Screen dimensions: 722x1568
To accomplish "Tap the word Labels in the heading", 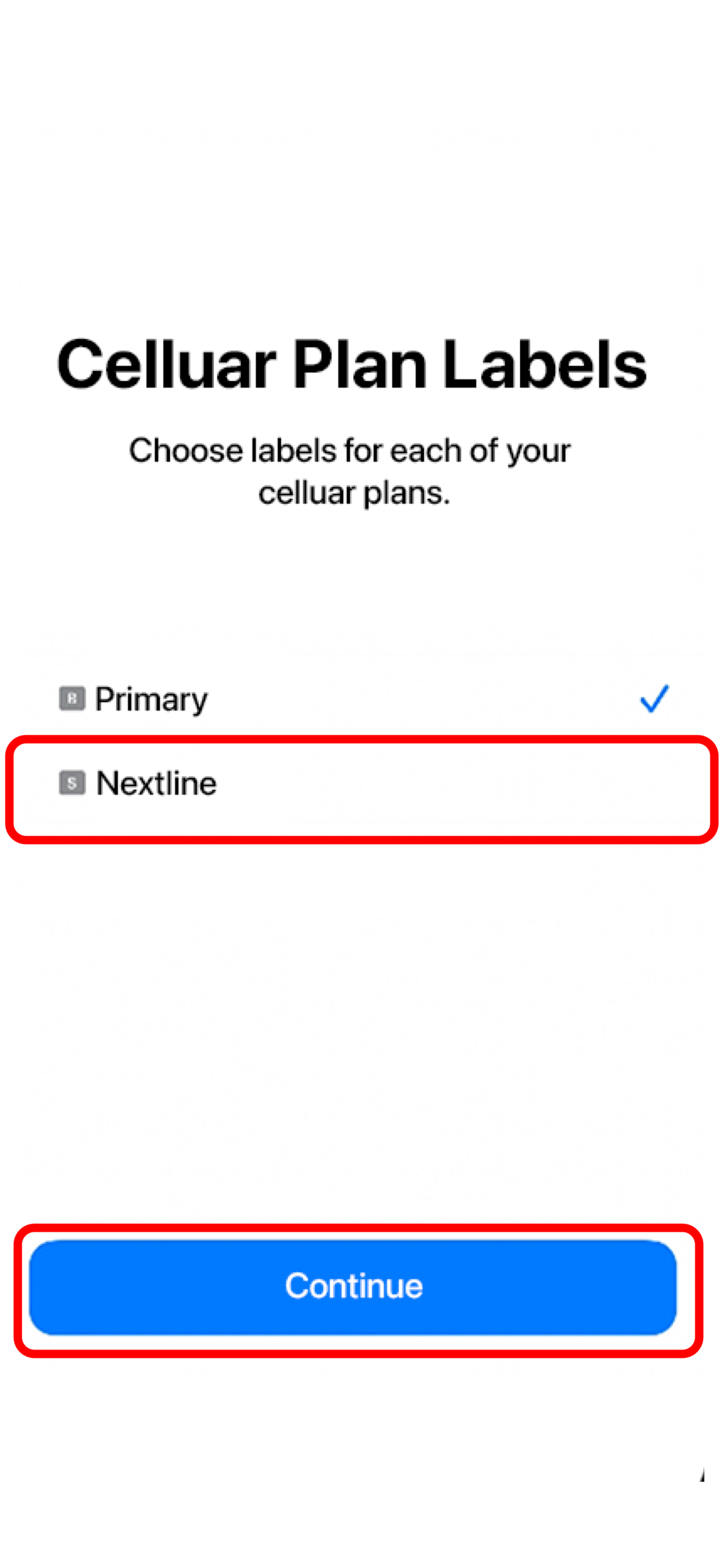I will (x=545, y=364).
